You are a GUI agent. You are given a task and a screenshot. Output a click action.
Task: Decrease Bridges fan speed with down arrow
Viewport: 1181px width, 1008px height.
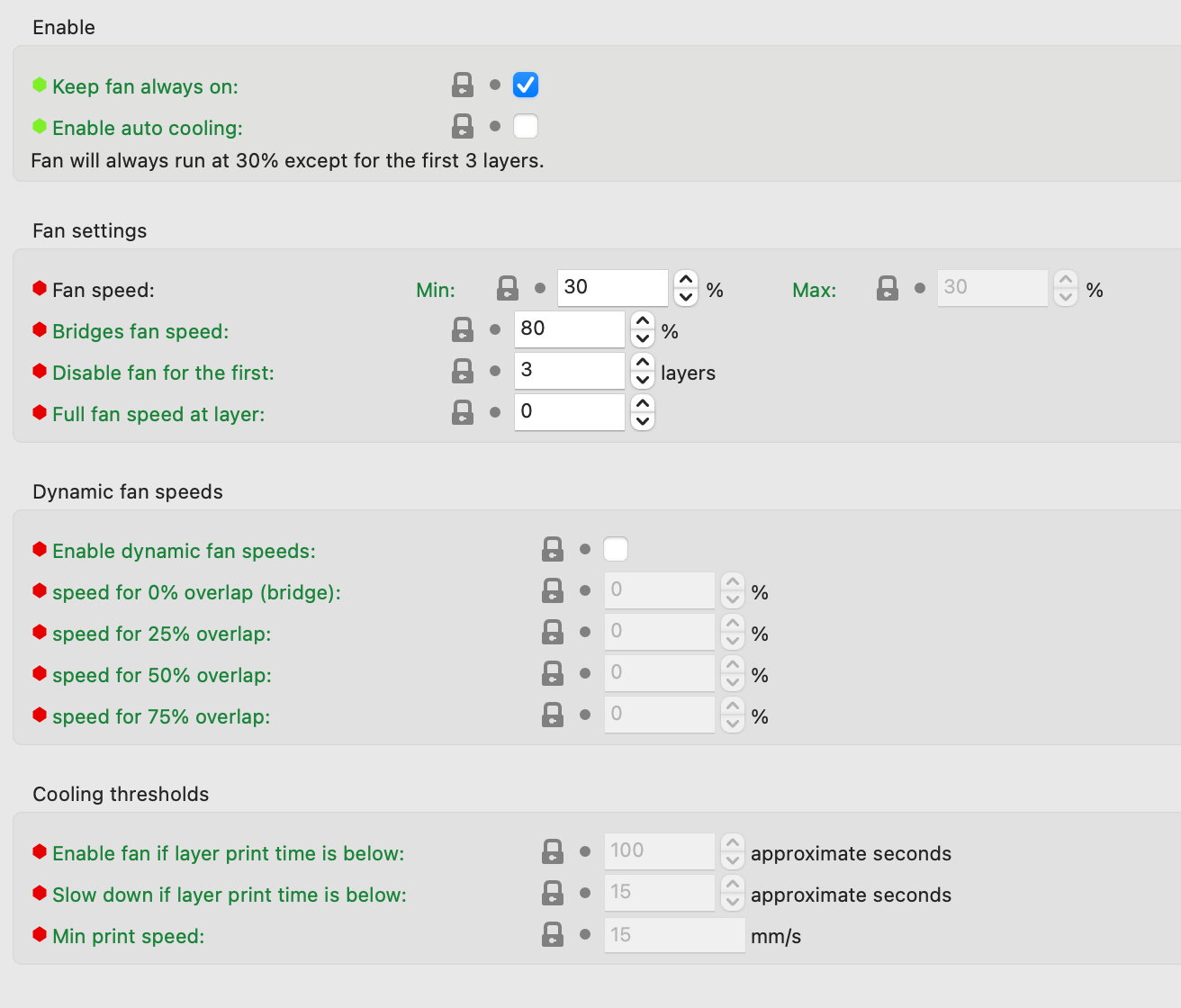(x=643, y=339)
